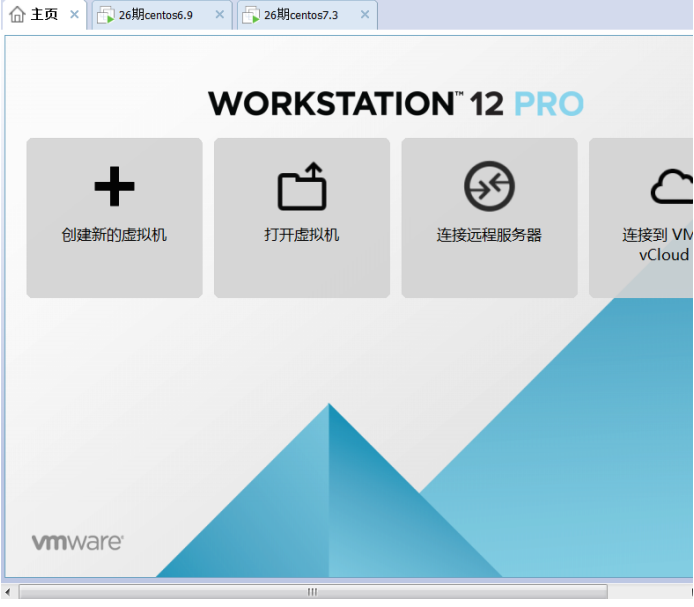
Task: Click the remote connection arrows icon
Action: point(489,186)
